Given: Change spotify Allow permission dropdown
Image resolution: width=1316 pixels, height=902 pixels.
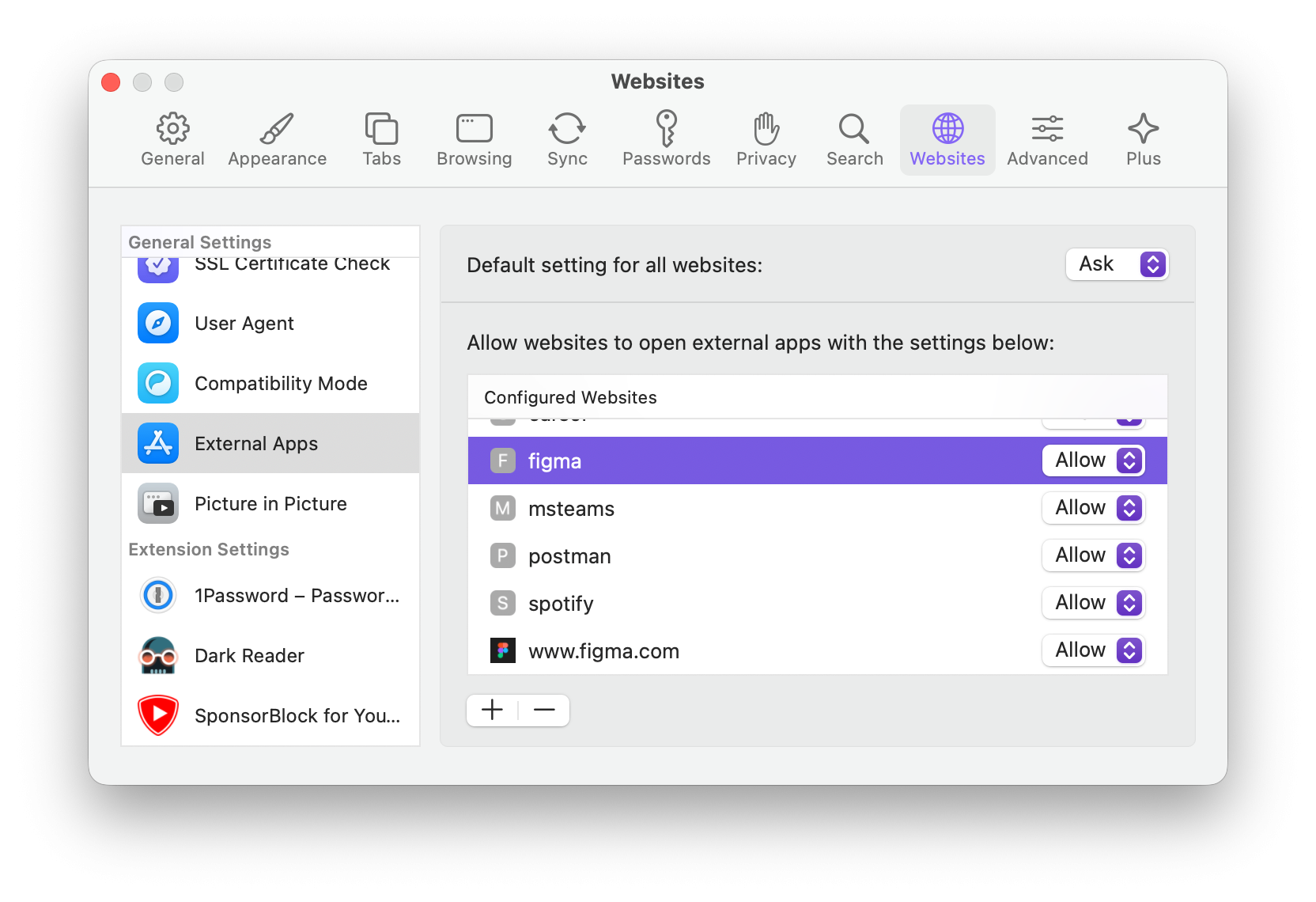Looking at the screenshot, I should tap(1093, 603).
